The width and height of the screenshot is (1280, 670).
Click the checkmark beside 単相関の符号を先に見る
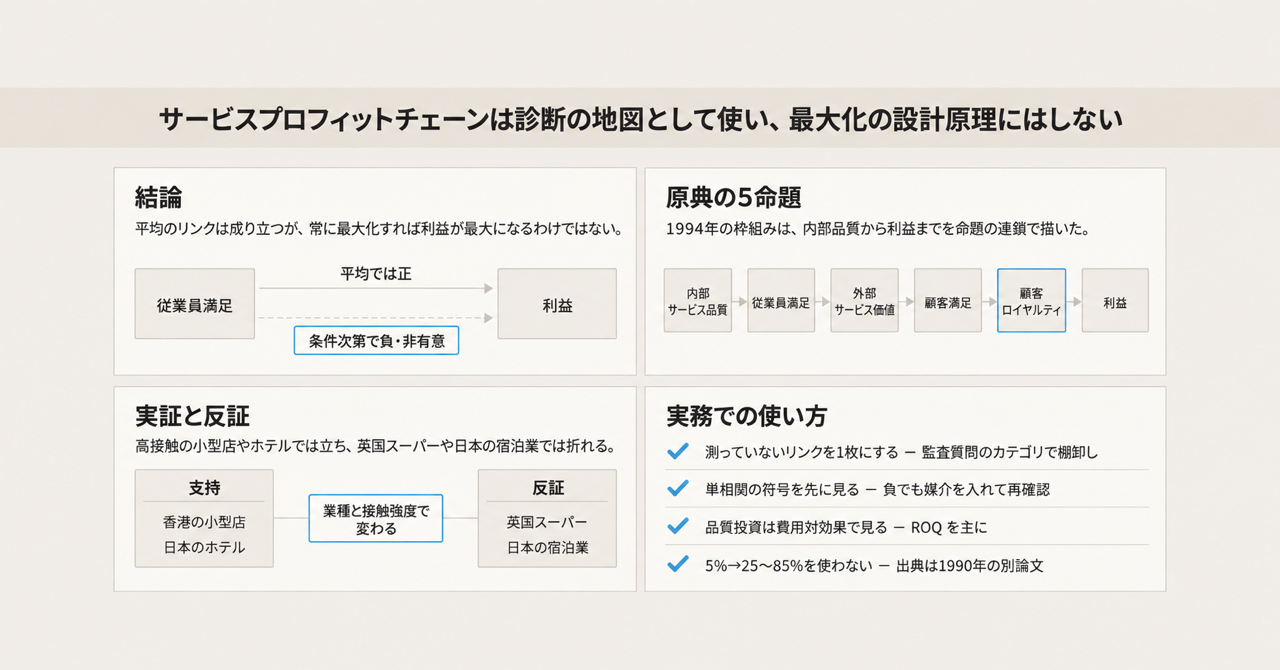tap(678, 489)
